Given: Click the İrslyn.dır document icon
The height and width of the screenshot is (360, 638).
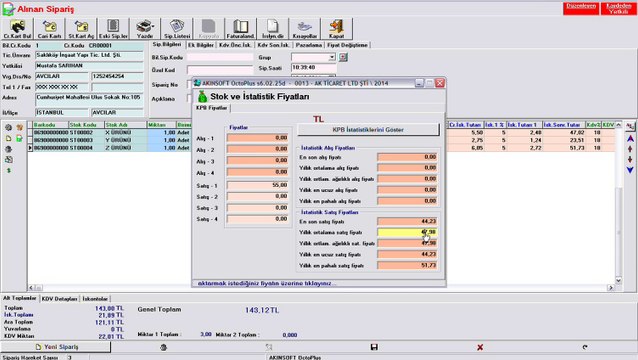Looking at the screenshot, I should pyautogui.click(x=273, y=28).
